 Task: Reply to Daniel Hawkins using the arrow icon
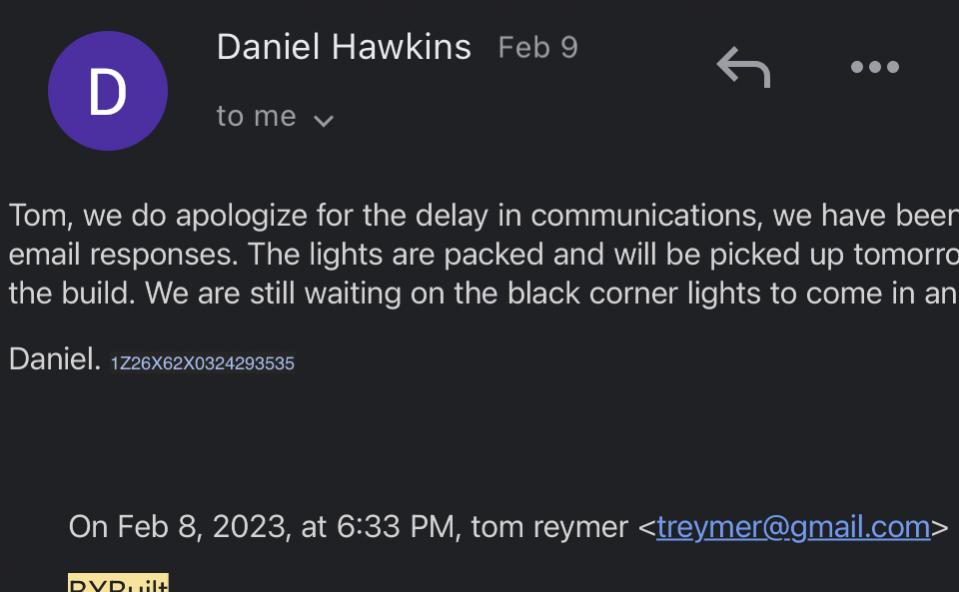coord(743,67)
